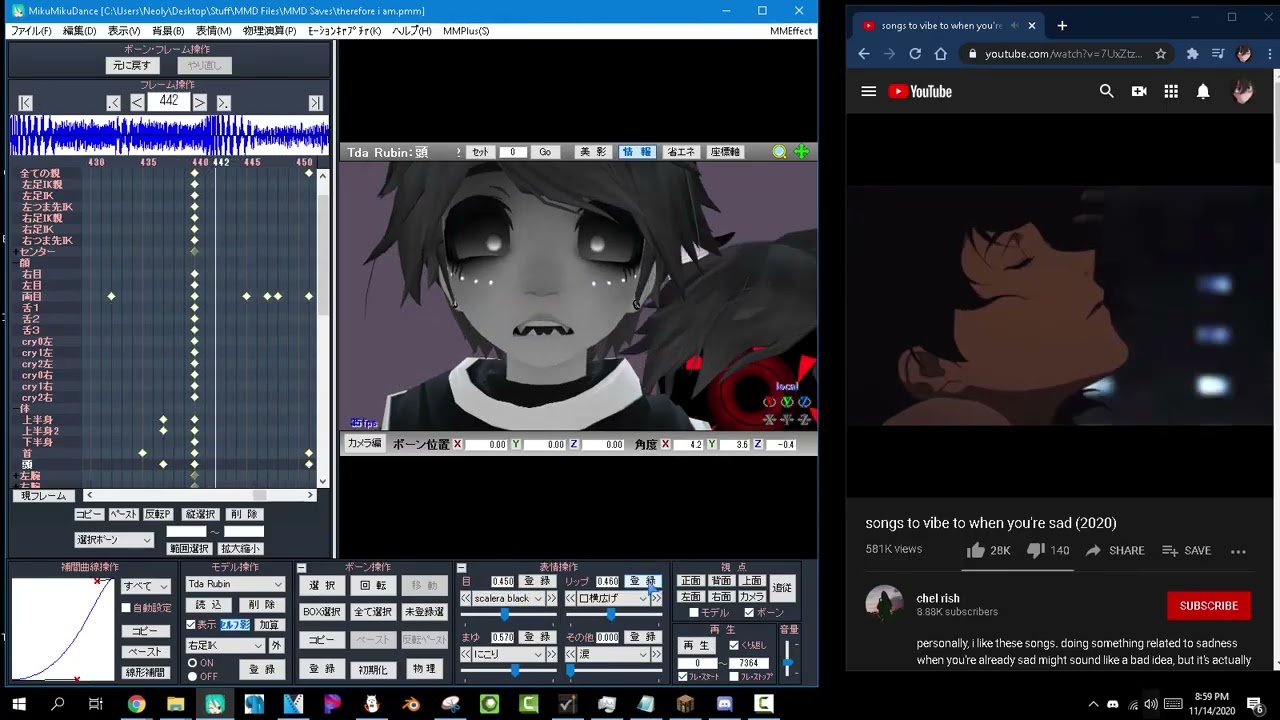Open new Chrome tab with plus

coord(1062,25)
